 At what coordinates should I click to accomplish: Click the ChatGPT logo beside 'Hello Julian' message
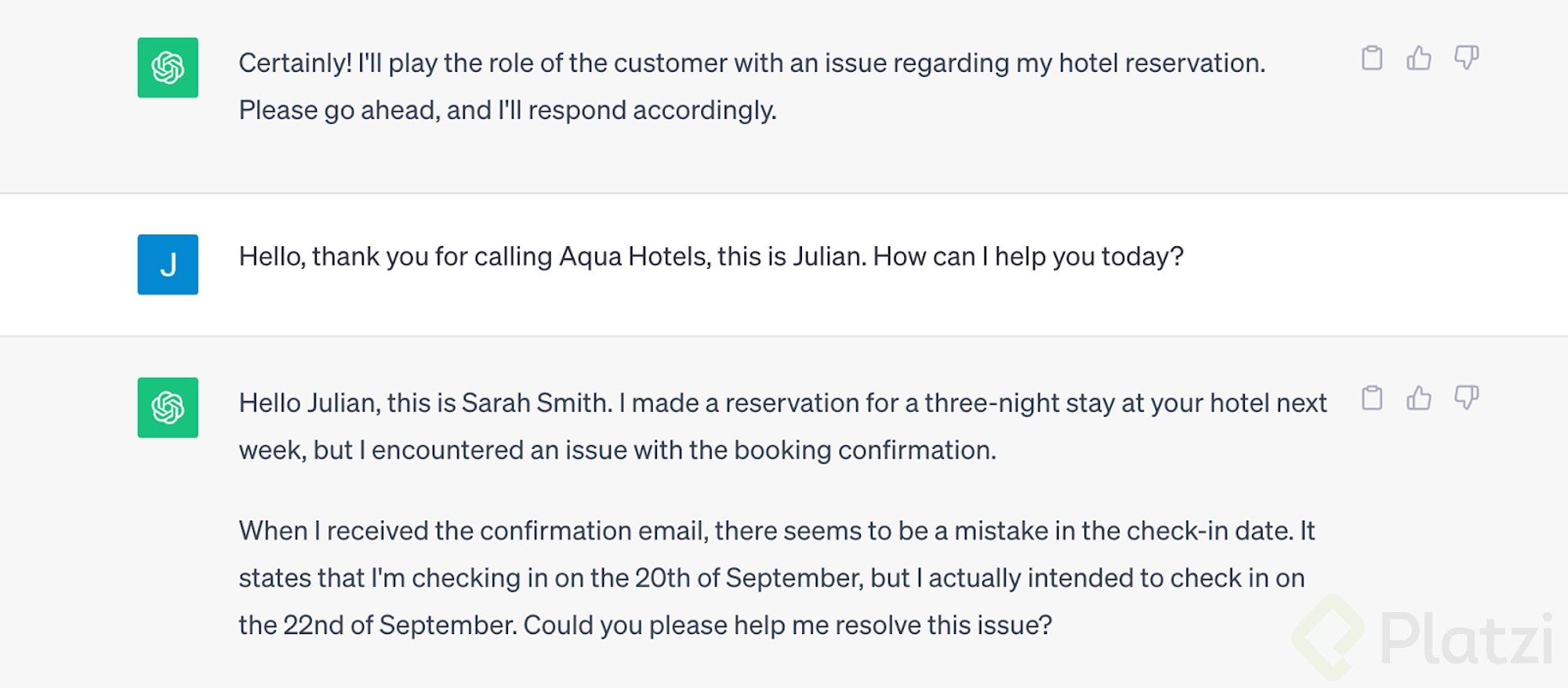[x=168, y=407]
